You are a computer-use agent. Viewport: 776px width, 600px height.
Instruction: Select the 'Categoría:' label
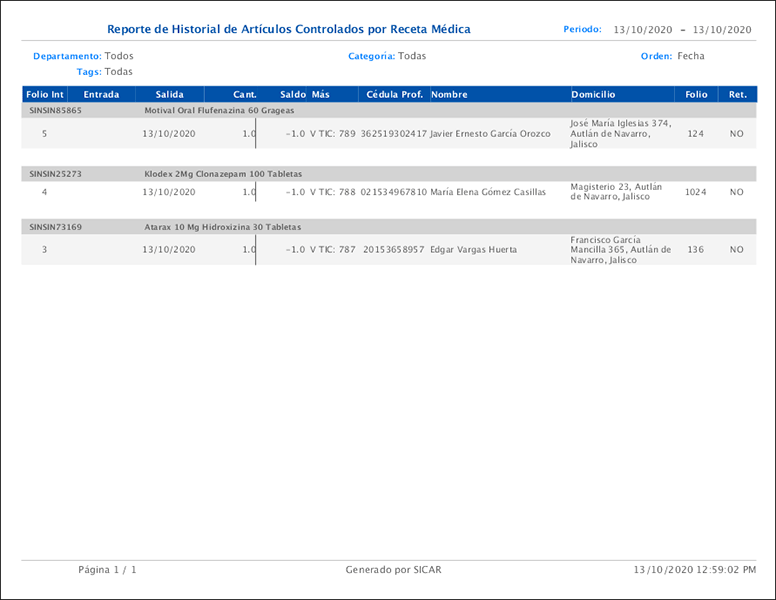click(x=372, y=56)
